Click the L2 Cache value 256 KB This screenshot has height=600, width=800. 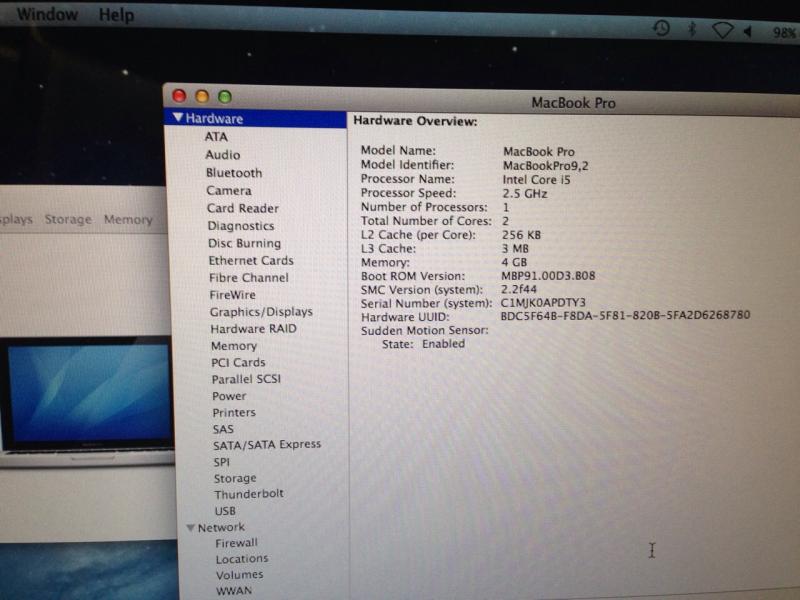[x=521, y=235]
